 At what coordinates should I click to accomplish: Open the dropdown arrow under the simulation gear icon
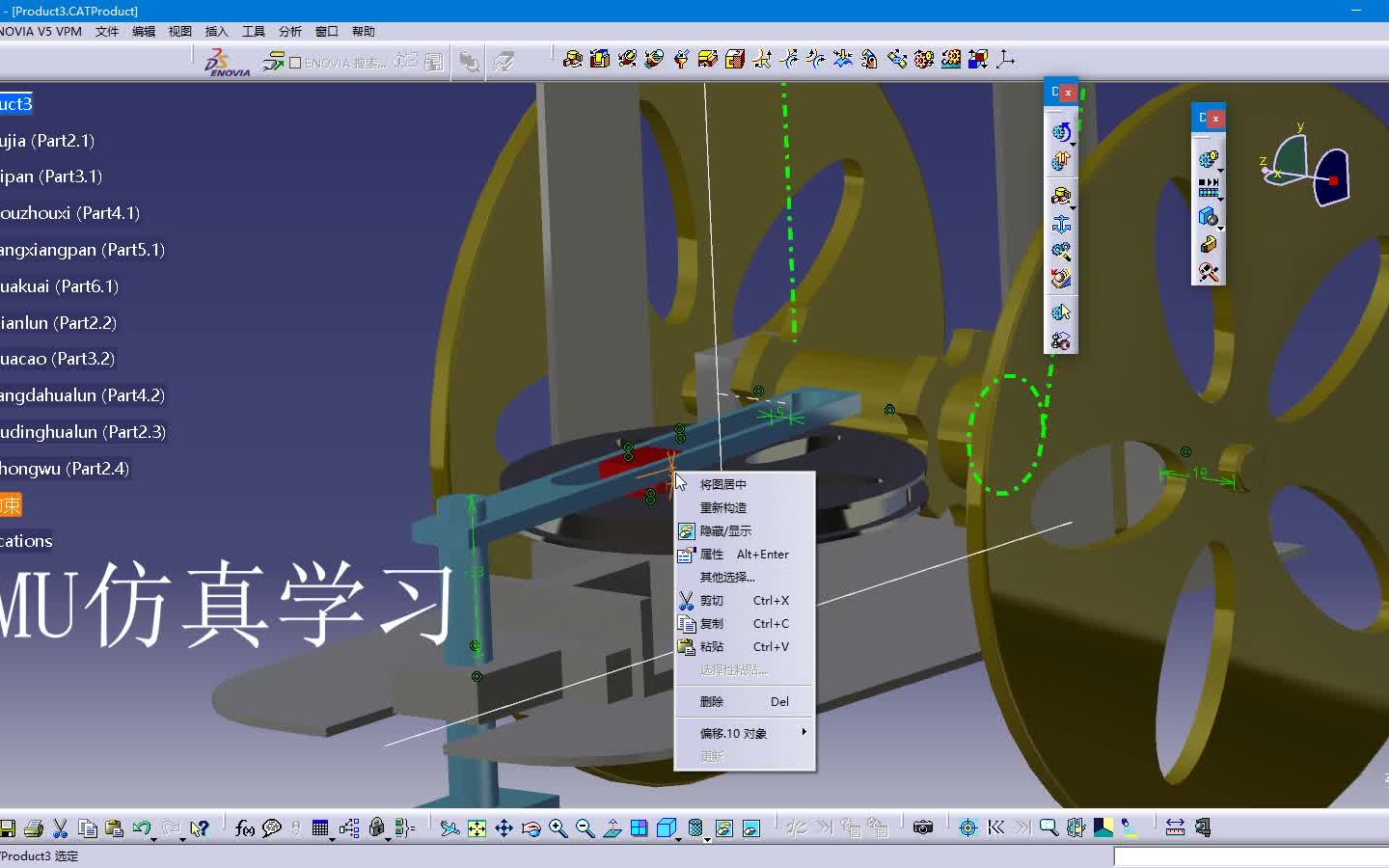pyautogui.click(x=1221, y=172)
